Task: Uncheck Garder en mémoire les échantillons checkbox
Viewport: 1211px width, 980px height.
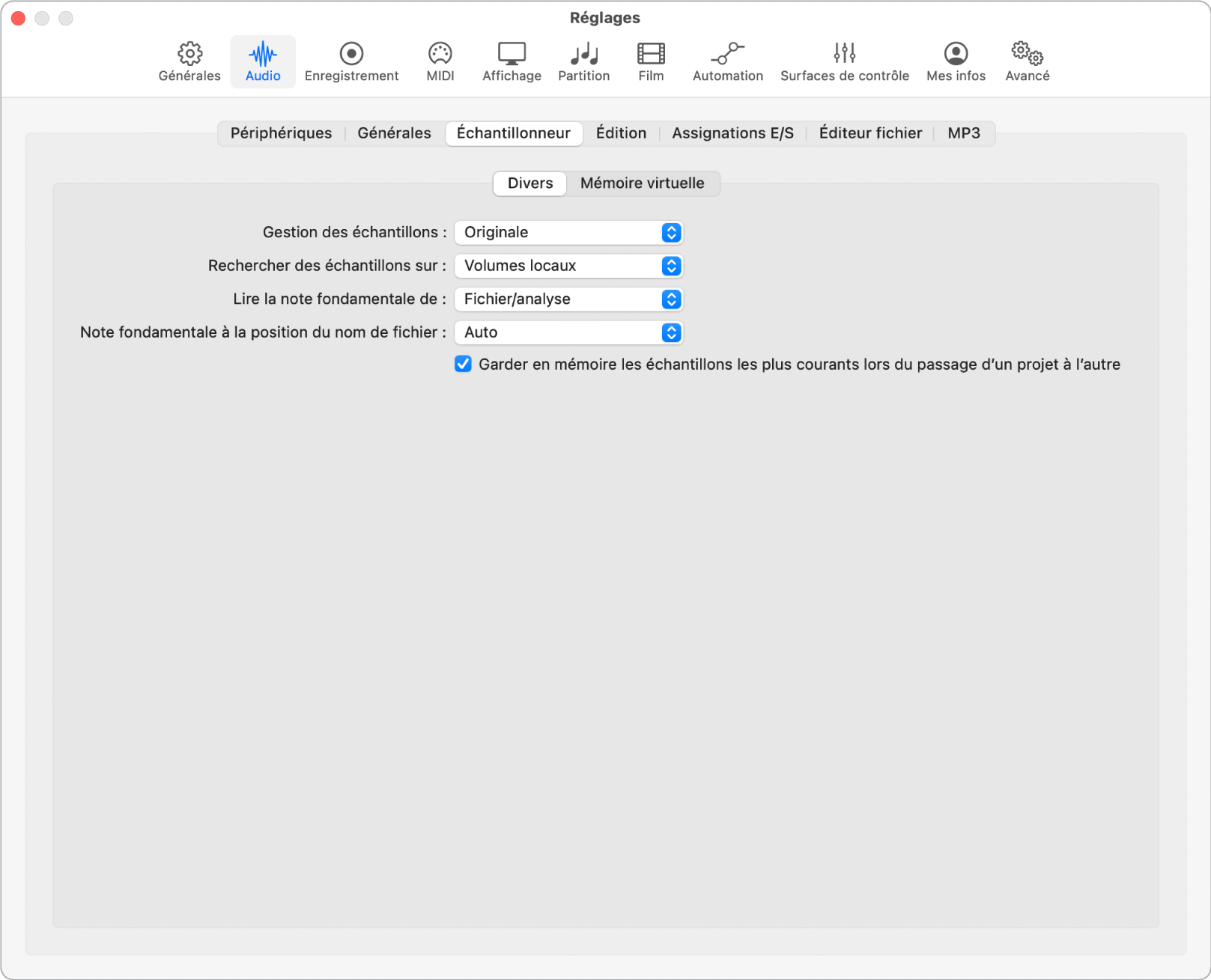Action: point(463,365)
